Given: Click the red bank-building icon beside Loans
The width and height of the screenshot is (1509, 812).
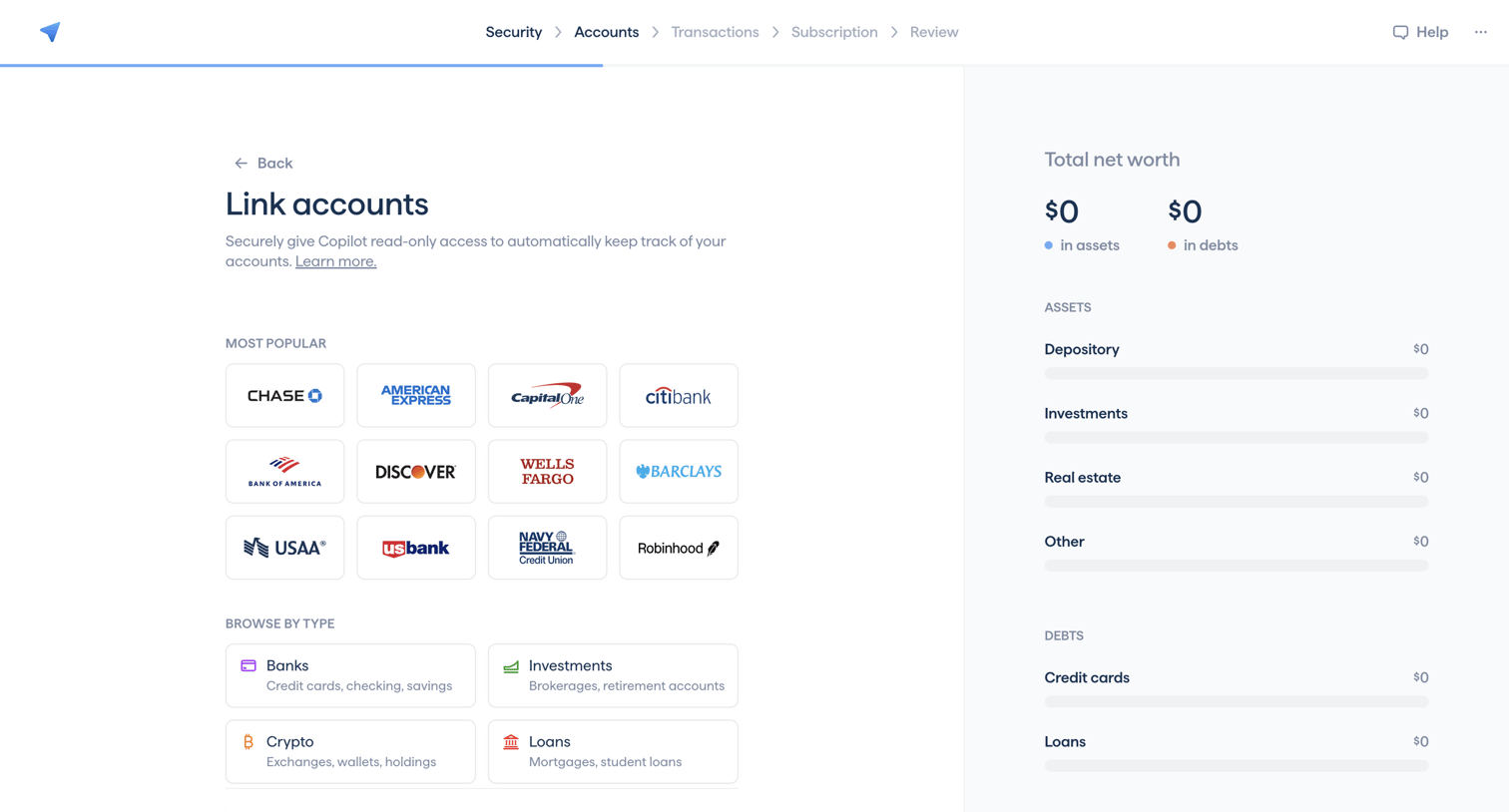Looking at the screenshot, I should [x=511, y=741].
